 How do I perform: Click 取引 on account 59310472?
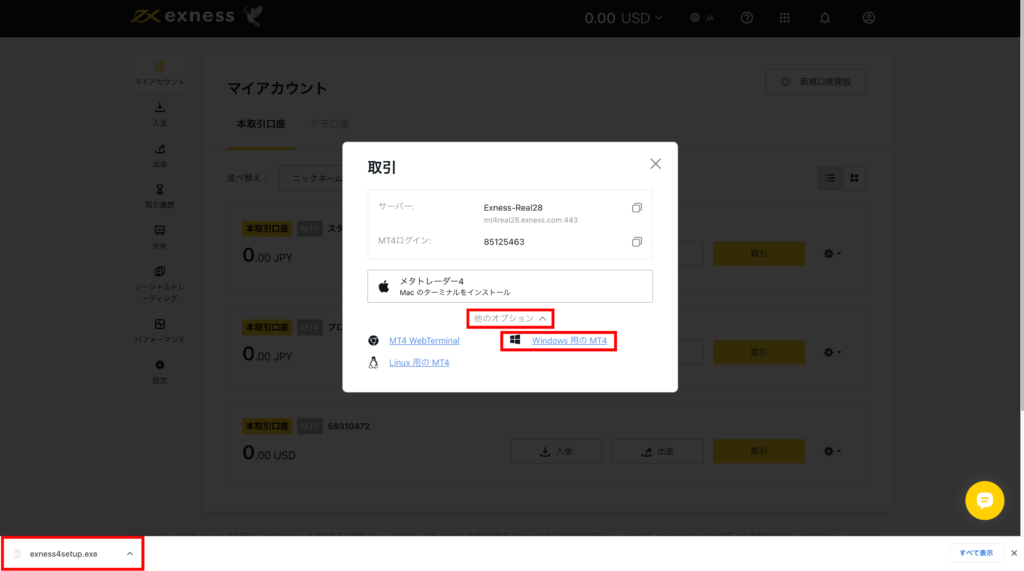[759, 451]
